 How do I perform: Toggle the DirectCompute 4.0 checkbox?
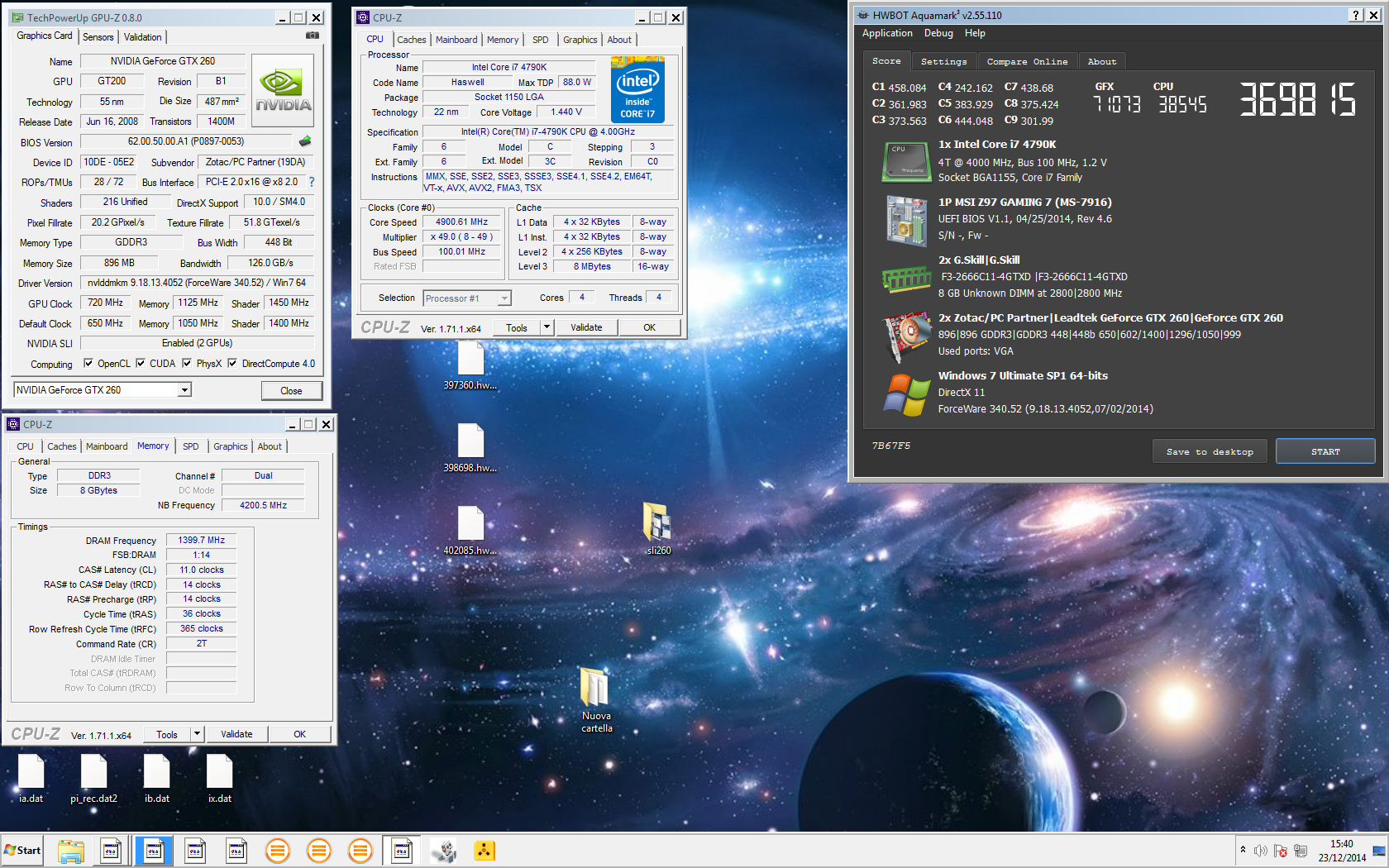[x=232, y=363]
